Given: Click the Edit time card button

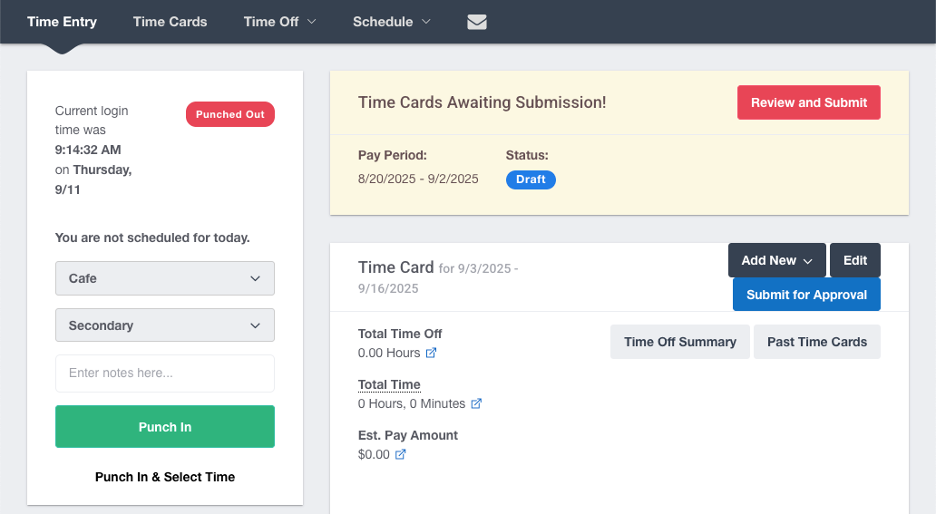Looking at the screenshot, I should click(x=855, y=260).
